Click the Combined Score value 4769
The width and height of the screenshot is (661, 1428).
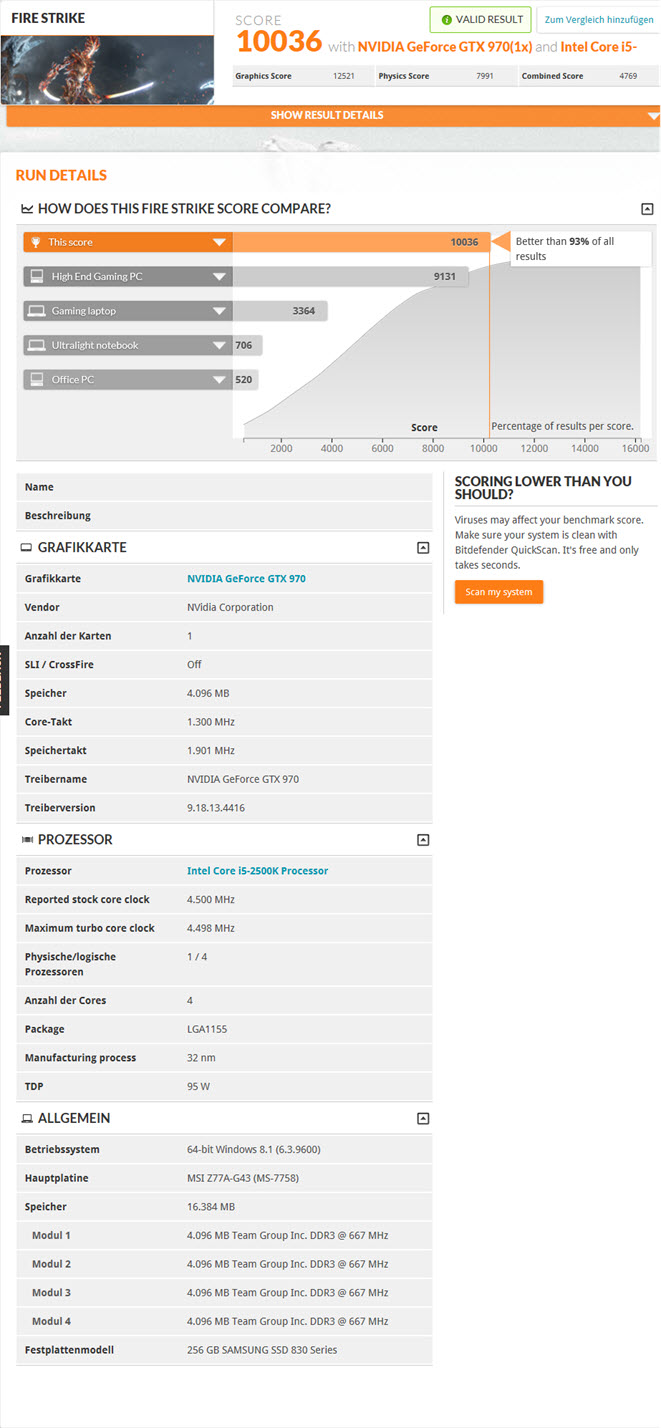coord(628,76)
